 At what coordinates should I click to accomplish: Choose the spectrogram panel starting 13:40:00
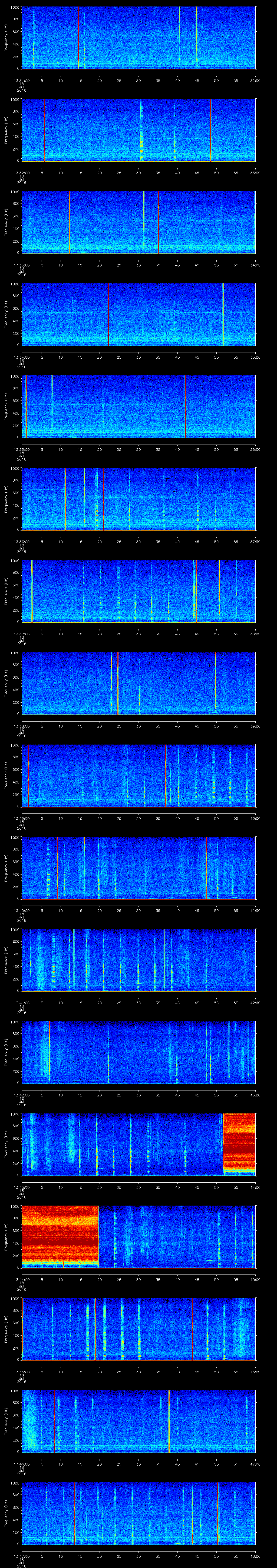point(139,868)
